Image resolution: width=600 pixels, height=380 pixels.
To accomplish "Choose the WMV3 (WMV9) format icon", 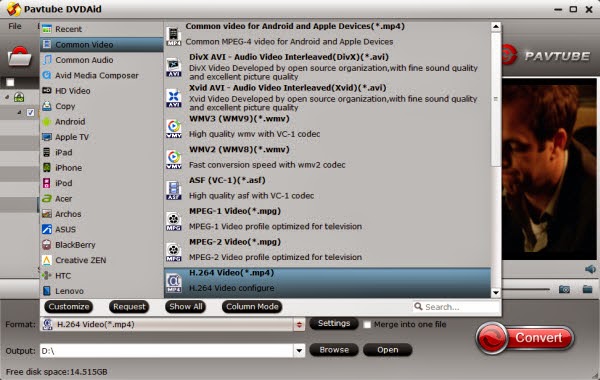I will point(174,129).
